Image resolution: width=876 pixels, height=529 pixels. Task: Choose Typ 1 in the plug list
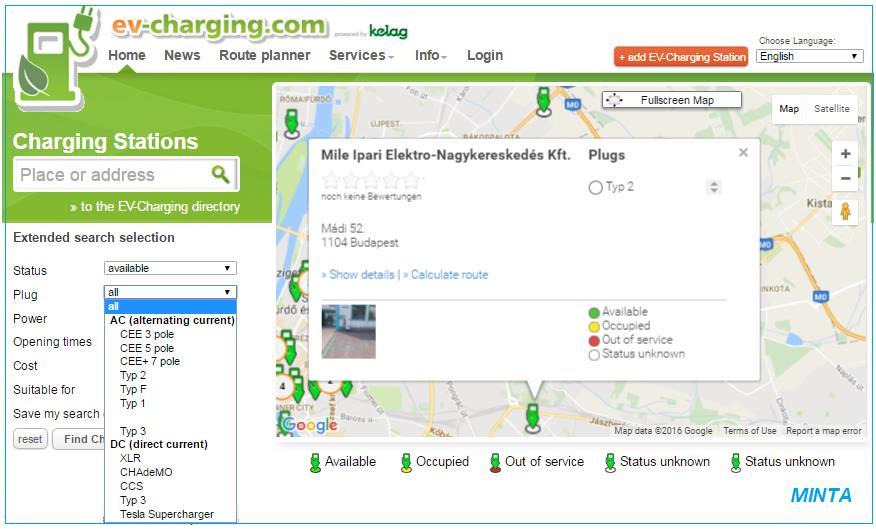click(132, 403)
